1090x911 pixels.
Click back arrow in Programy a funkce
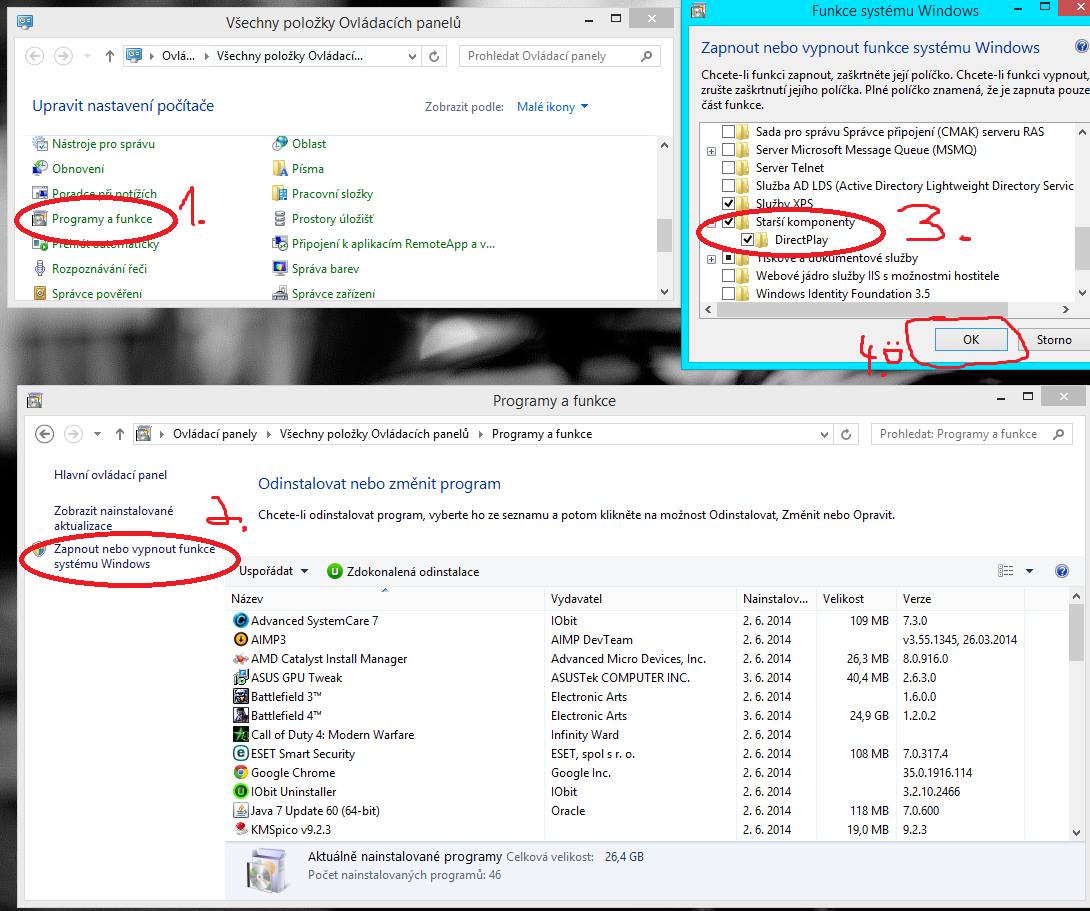tap(44, 434)
